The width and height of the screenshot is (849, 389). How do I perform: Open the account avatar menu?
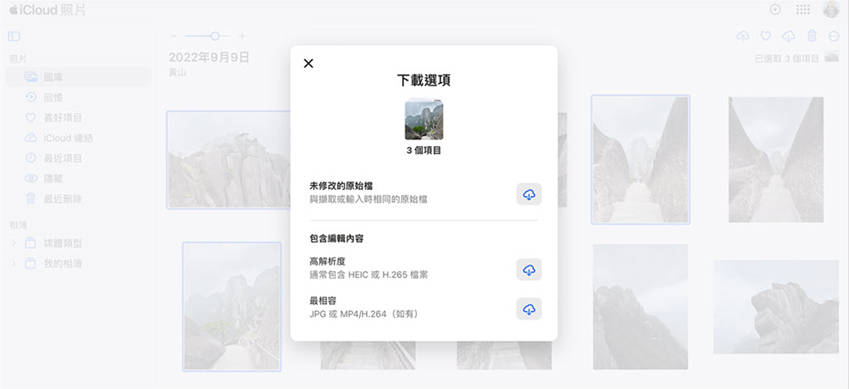click(x=831, y=9)
